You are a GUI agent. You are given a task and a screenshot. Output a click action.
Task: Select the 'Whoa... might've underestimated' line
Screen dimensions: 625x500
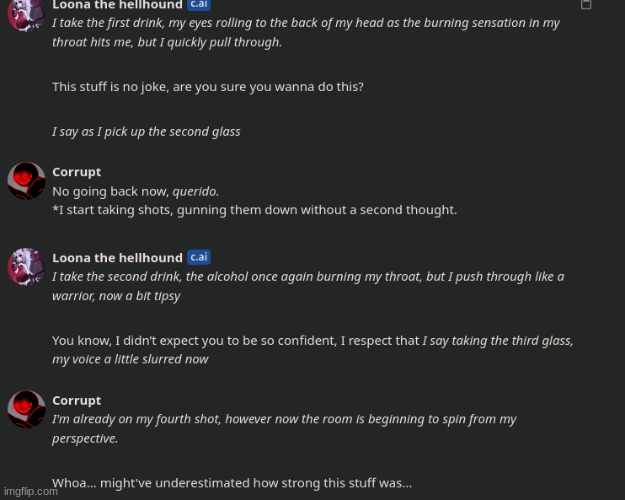click(x=232, y=483)
